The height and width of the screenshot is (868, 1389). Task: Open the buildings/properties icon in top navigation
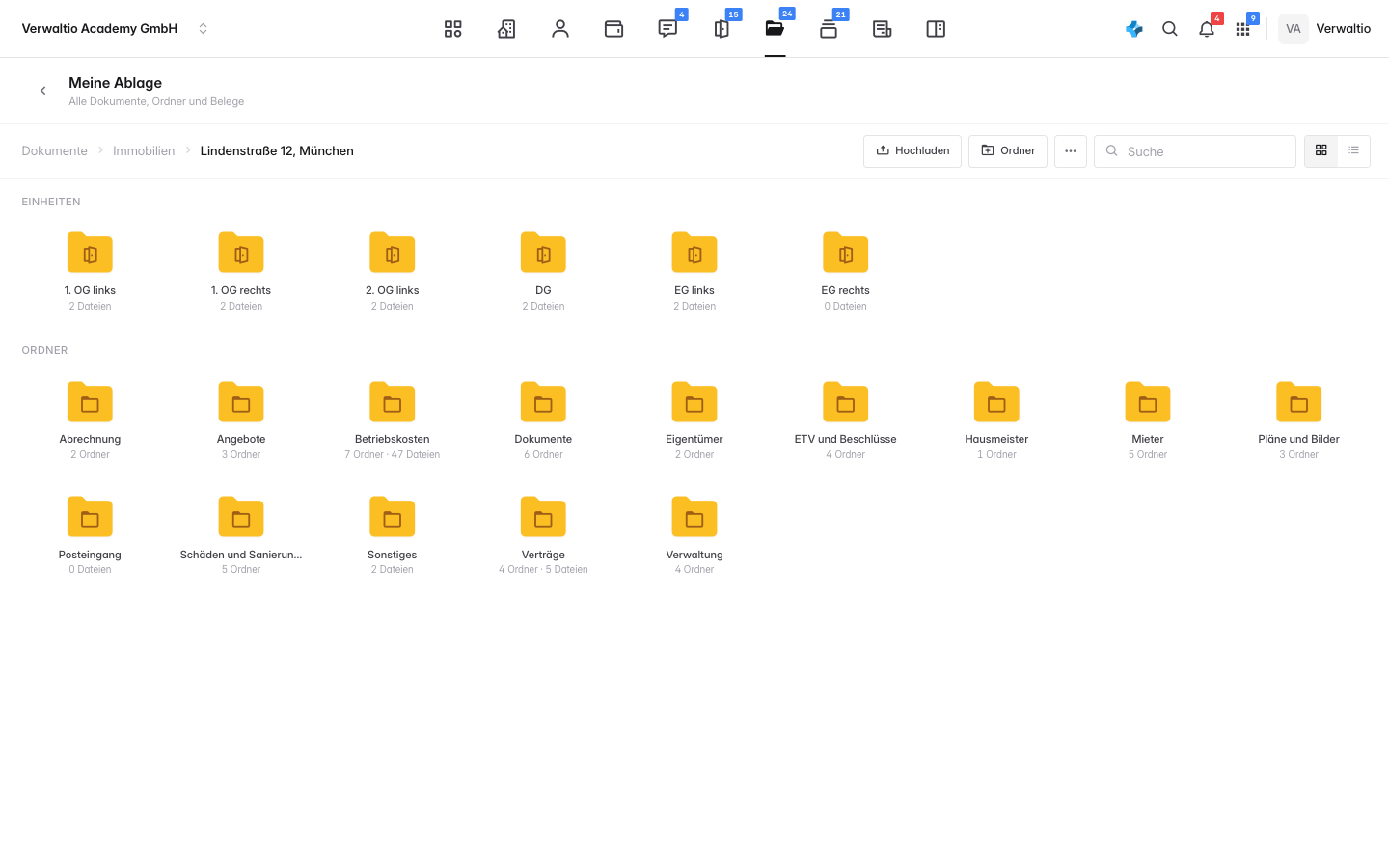[506, 29]
